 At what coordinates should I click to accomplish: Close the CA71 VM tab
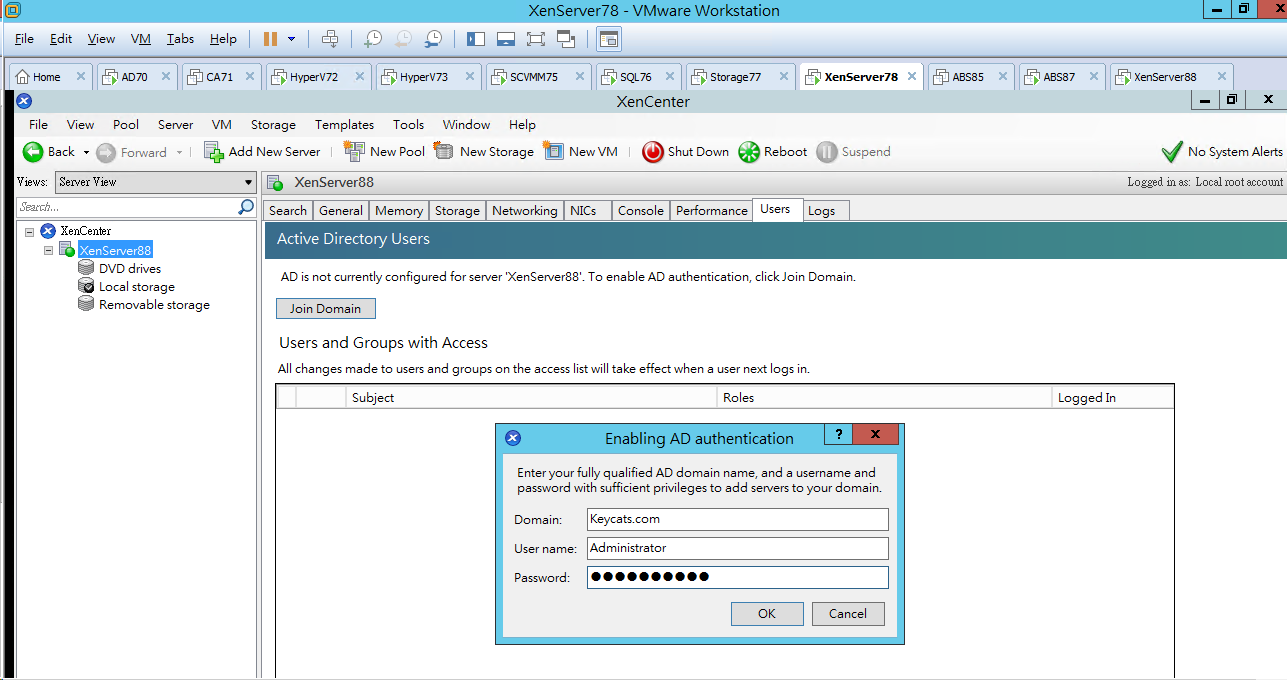click(x=250, y=76)
